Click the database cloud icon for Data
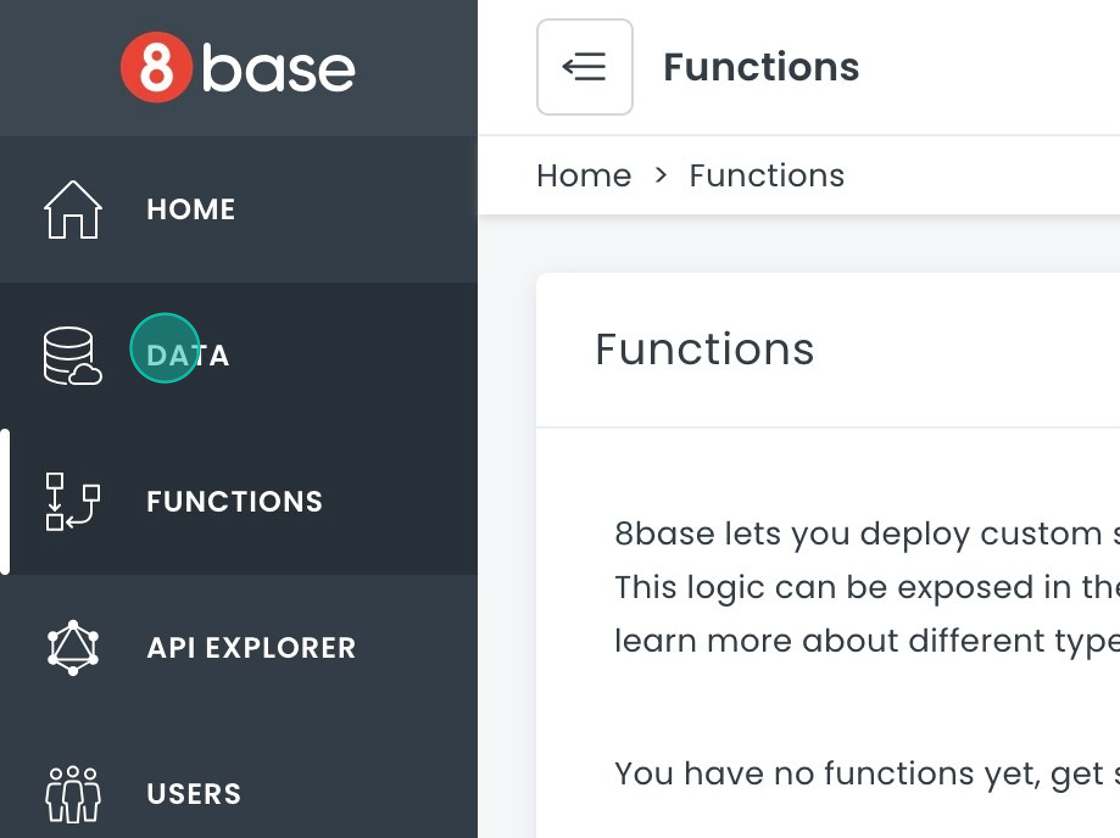1120x838 pixels. (x=73, y=356)
